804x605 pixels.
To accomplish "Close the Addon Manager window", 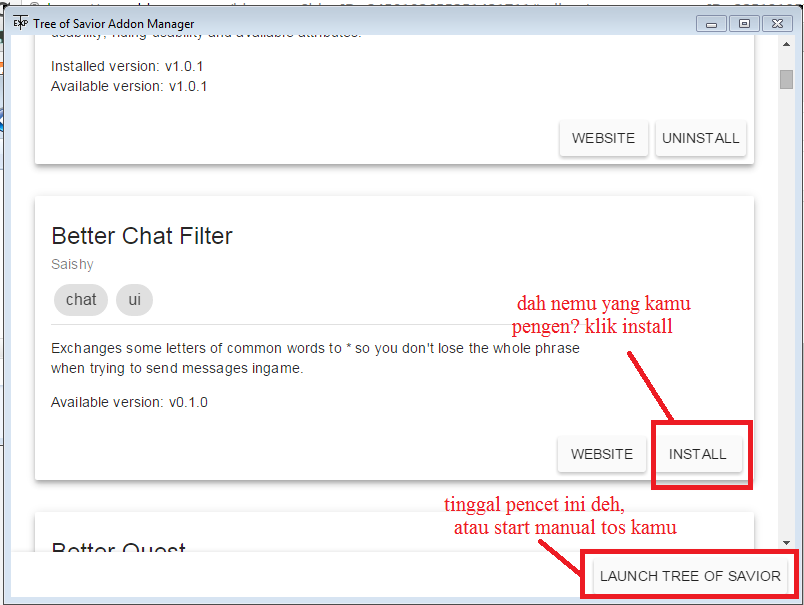I will coord(777,24).
